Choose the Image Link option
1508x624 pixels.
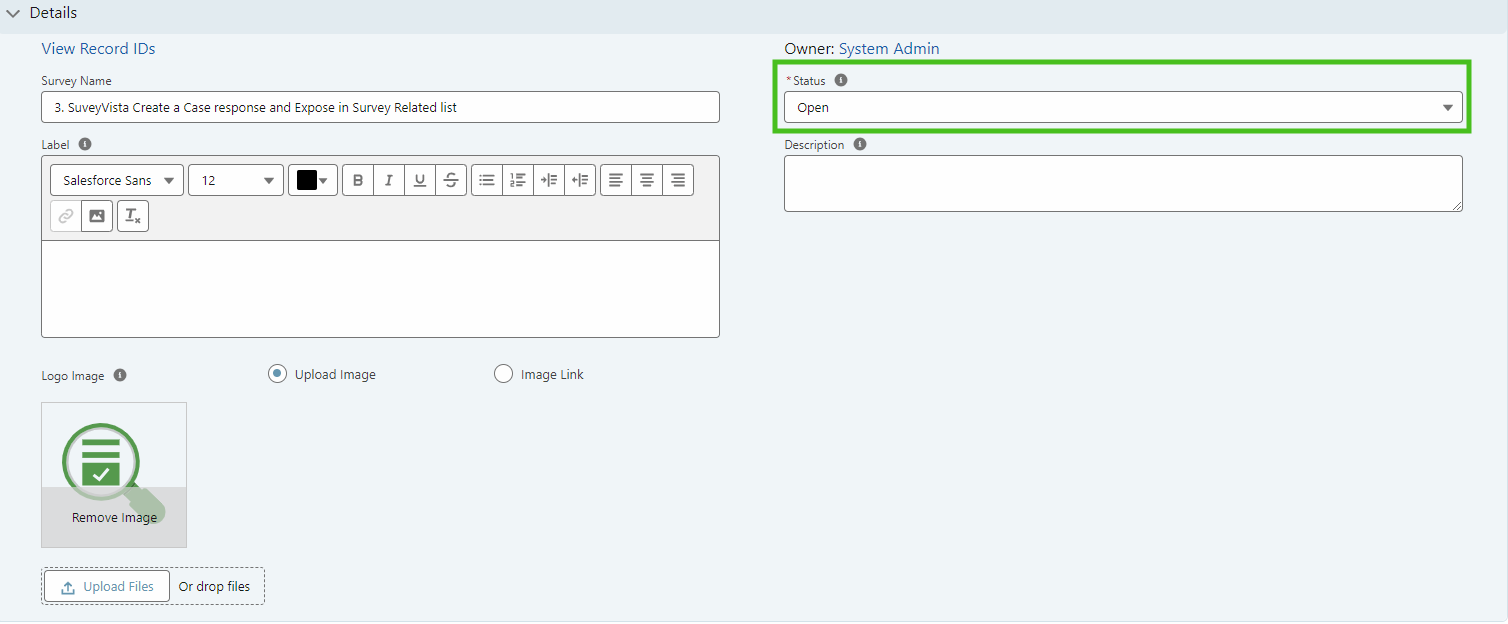point(503,373)
